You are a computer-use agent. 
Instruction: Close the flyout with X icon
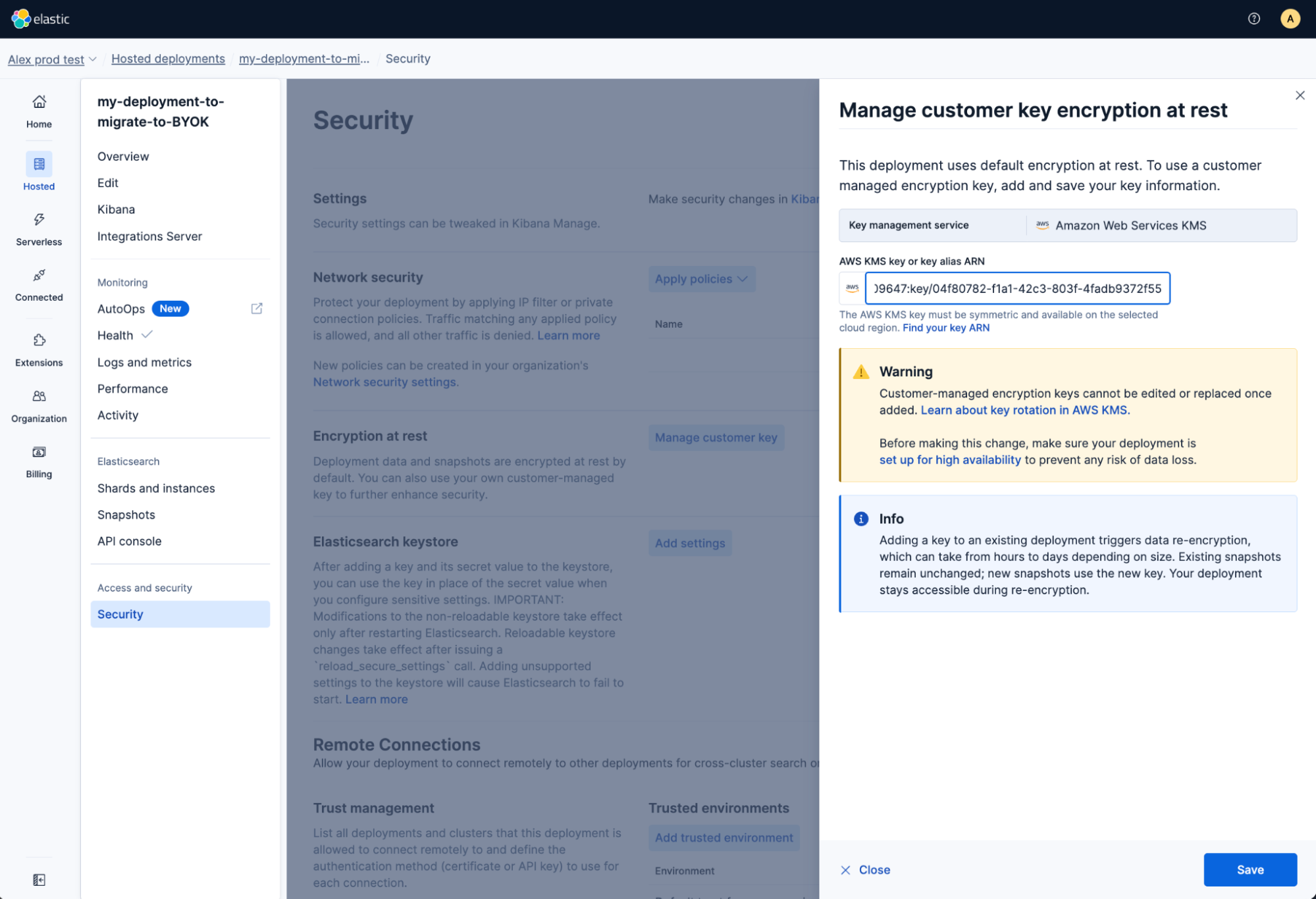pyautogui.click(x=1300, y=95)
